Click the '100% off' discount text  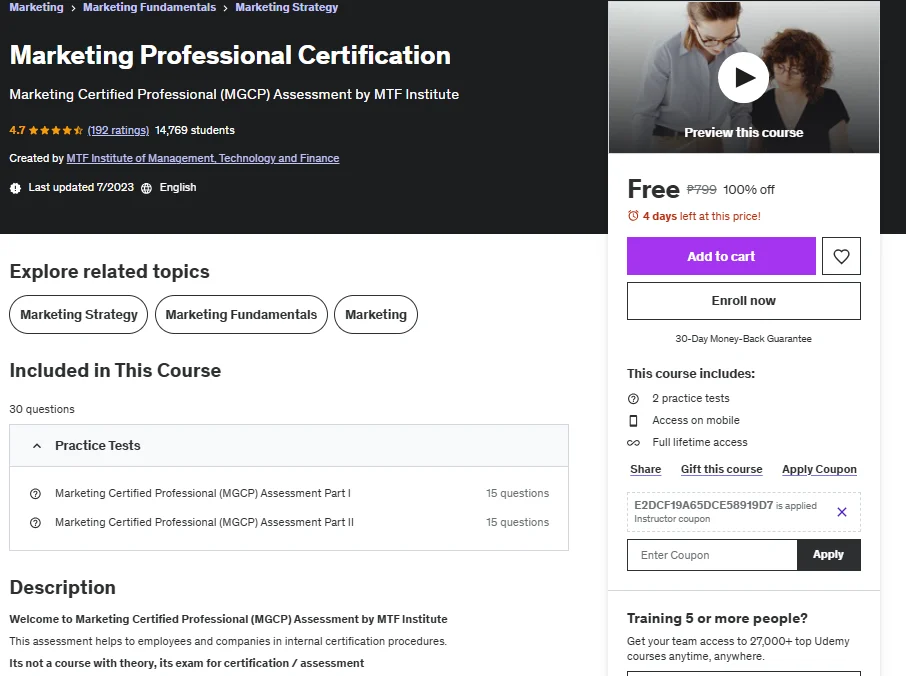click(749, 190)
